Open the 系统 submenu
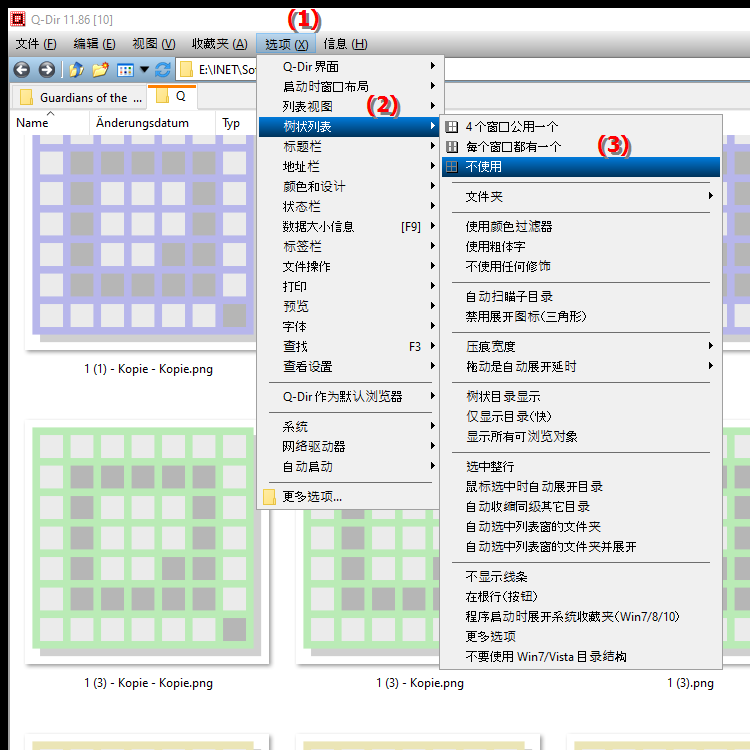The image size is (750, 750). coord(349,427)
